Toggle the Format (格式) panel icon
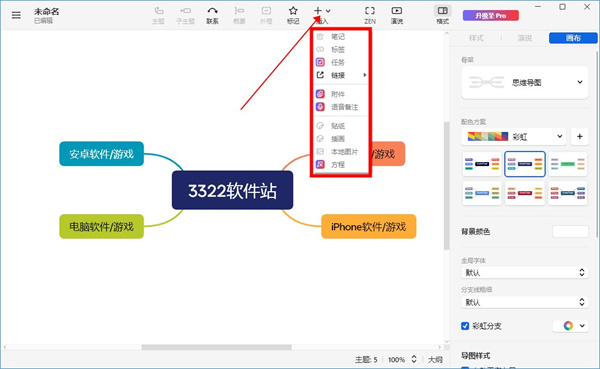This screenshot has height=369, width=600. click(443, 15)
